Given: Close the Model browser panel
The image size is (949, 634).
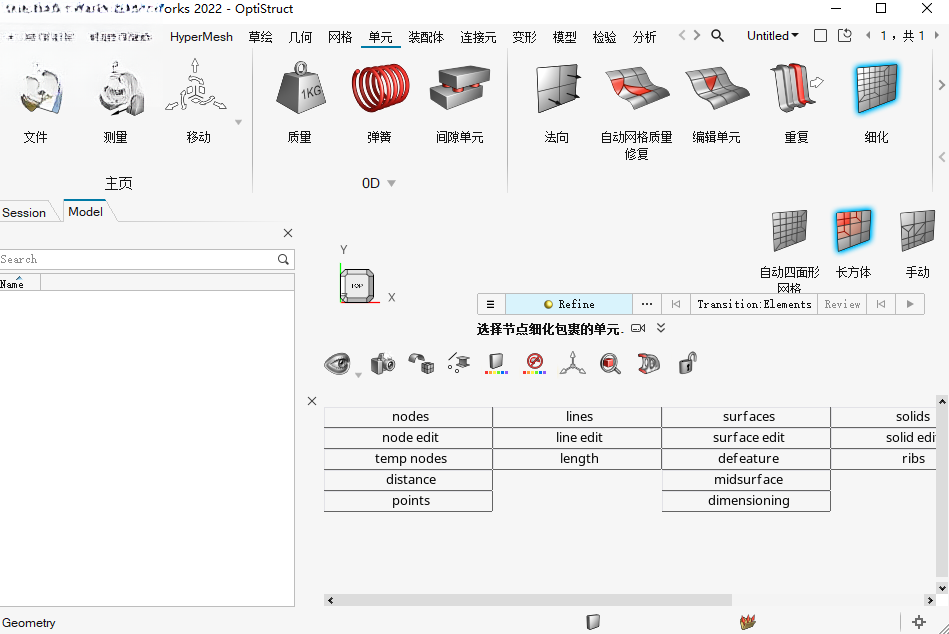Looking at the screenshot, I should (x=288, y=233).
